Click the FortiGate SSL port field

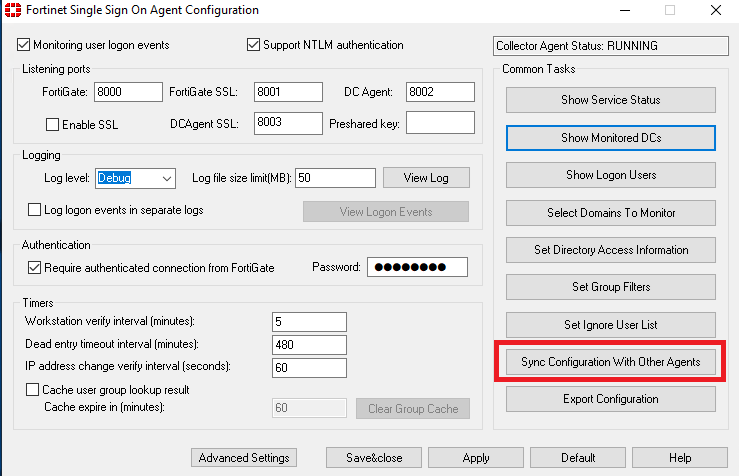pos(288,92)
